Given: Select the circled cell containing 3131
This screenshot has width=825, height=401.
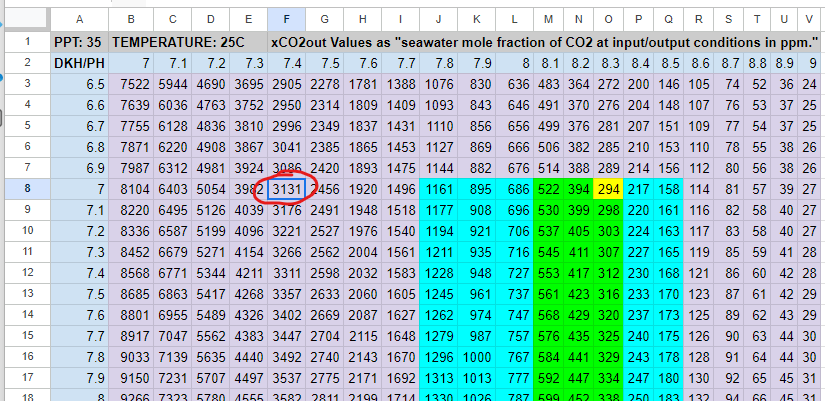Looking at the screenshot, I should 288,188.
